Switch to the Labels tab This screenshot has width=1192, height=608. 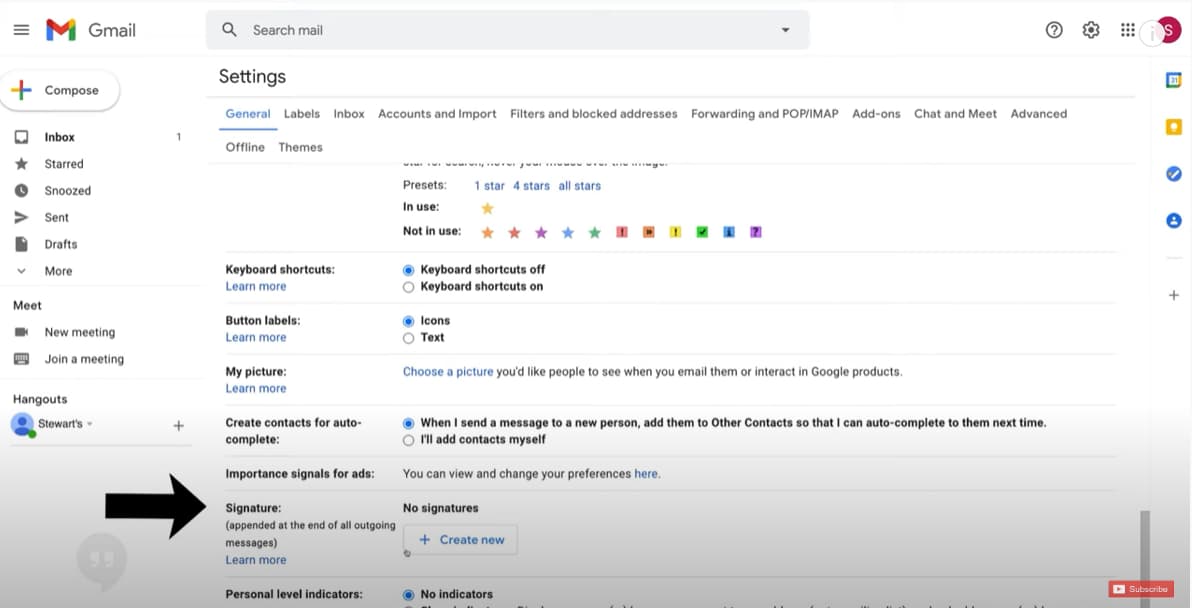pos(302,114)
